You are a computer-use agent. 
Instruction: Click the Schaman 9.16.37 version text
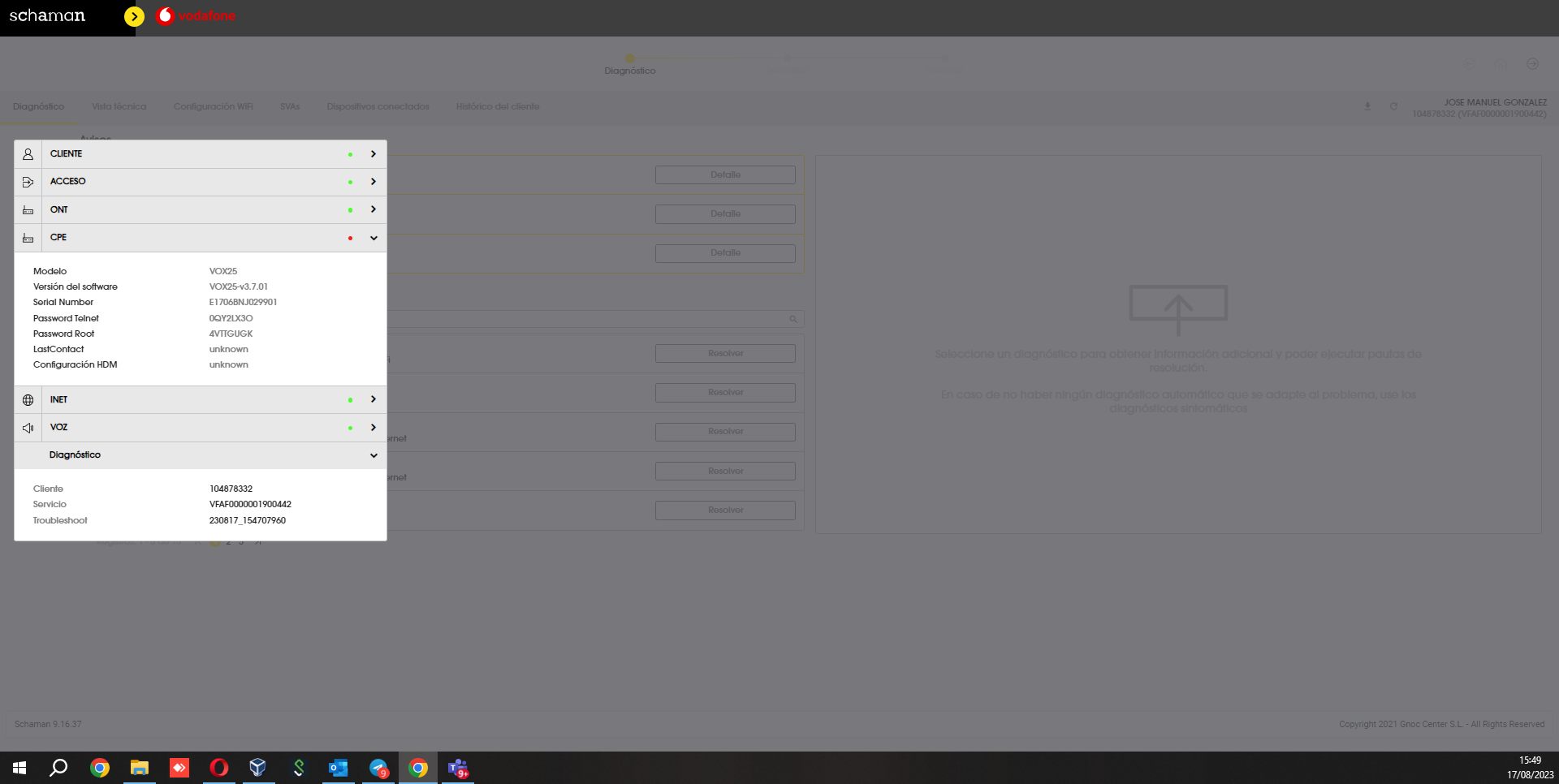pos(48,724)
